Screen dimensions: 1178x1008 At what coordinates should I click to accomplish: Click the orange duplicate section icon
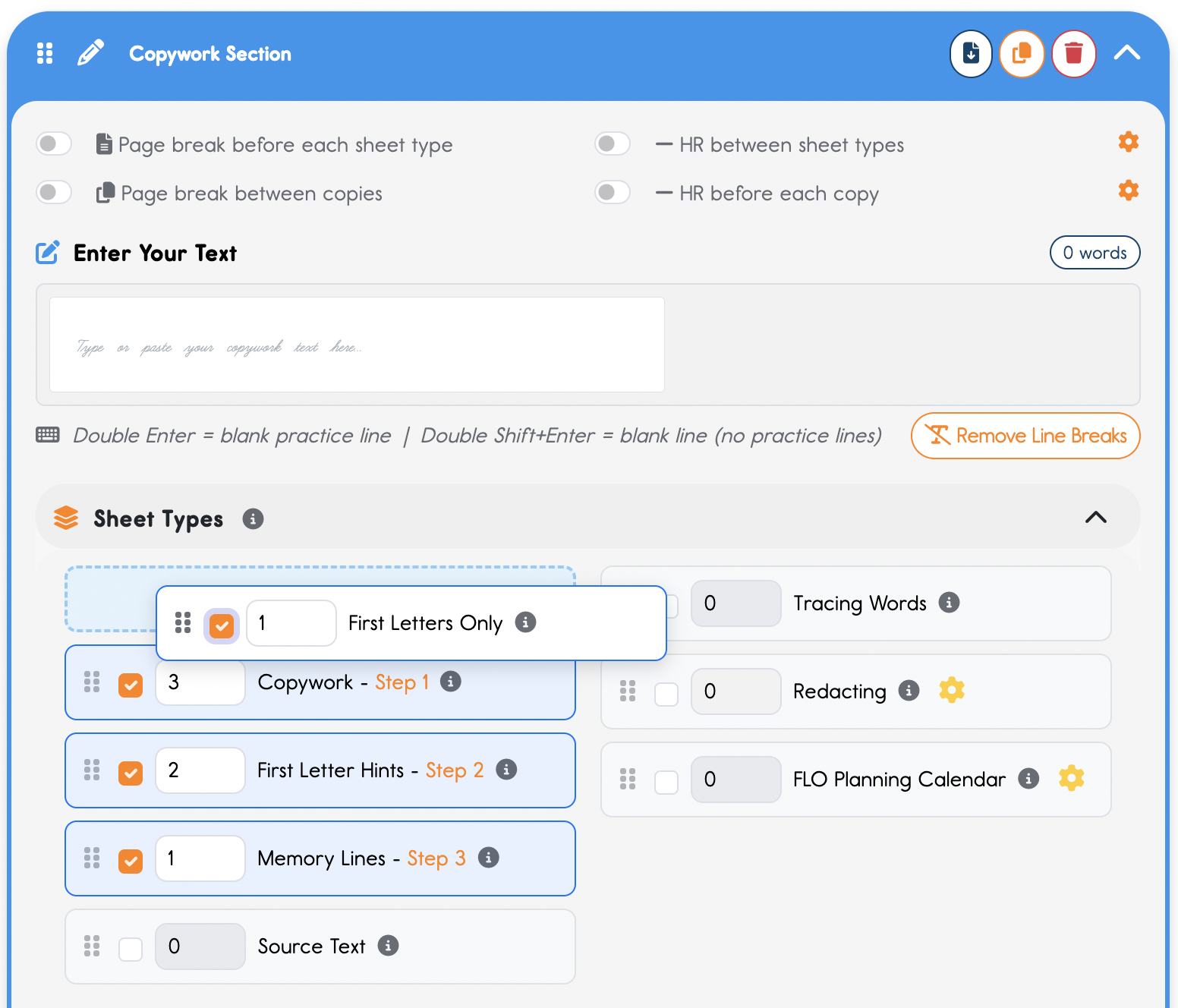(x=1022, y=54)
